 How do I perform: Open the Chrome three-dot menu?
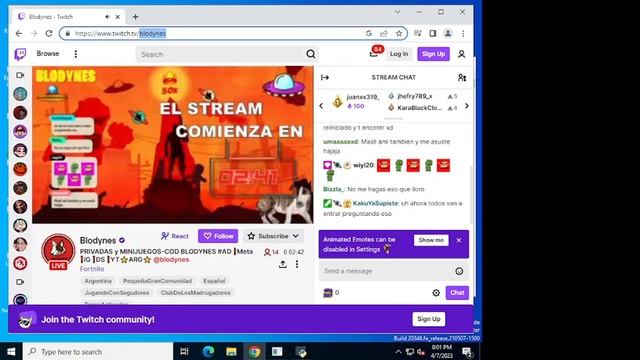(x=463, y=33)
